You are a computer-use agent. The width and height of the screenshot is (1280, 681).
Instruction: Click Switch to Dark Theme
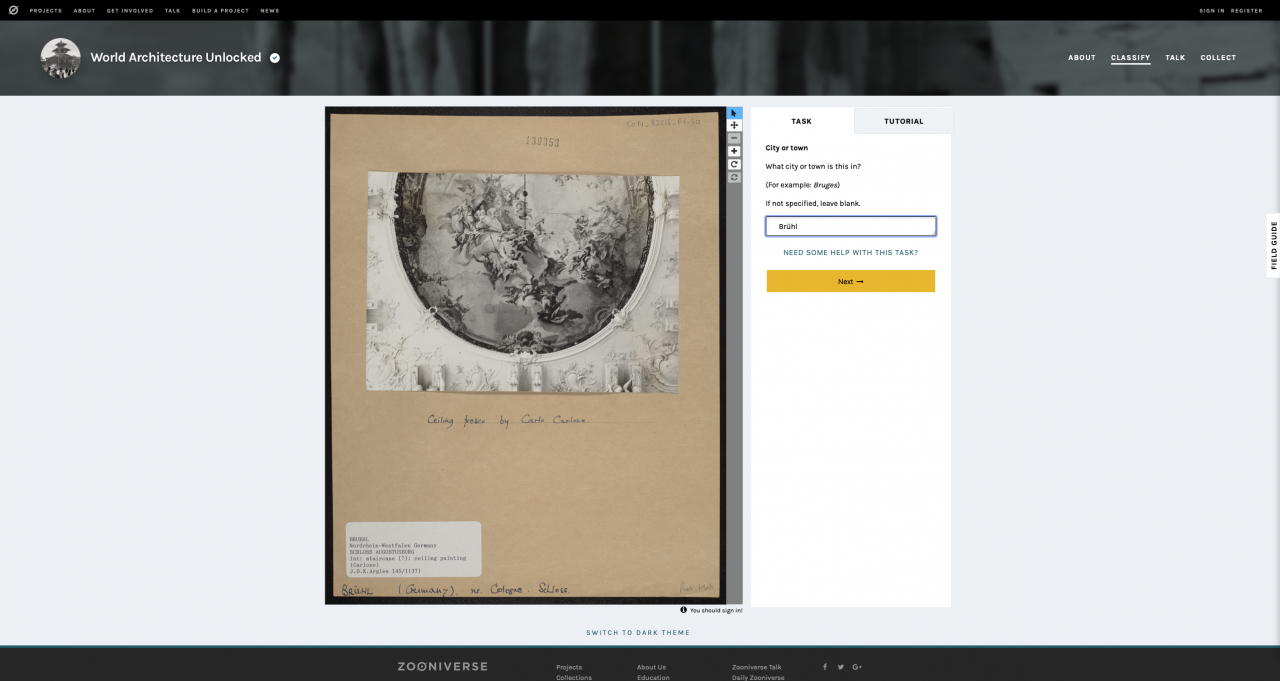pos(638,633)
